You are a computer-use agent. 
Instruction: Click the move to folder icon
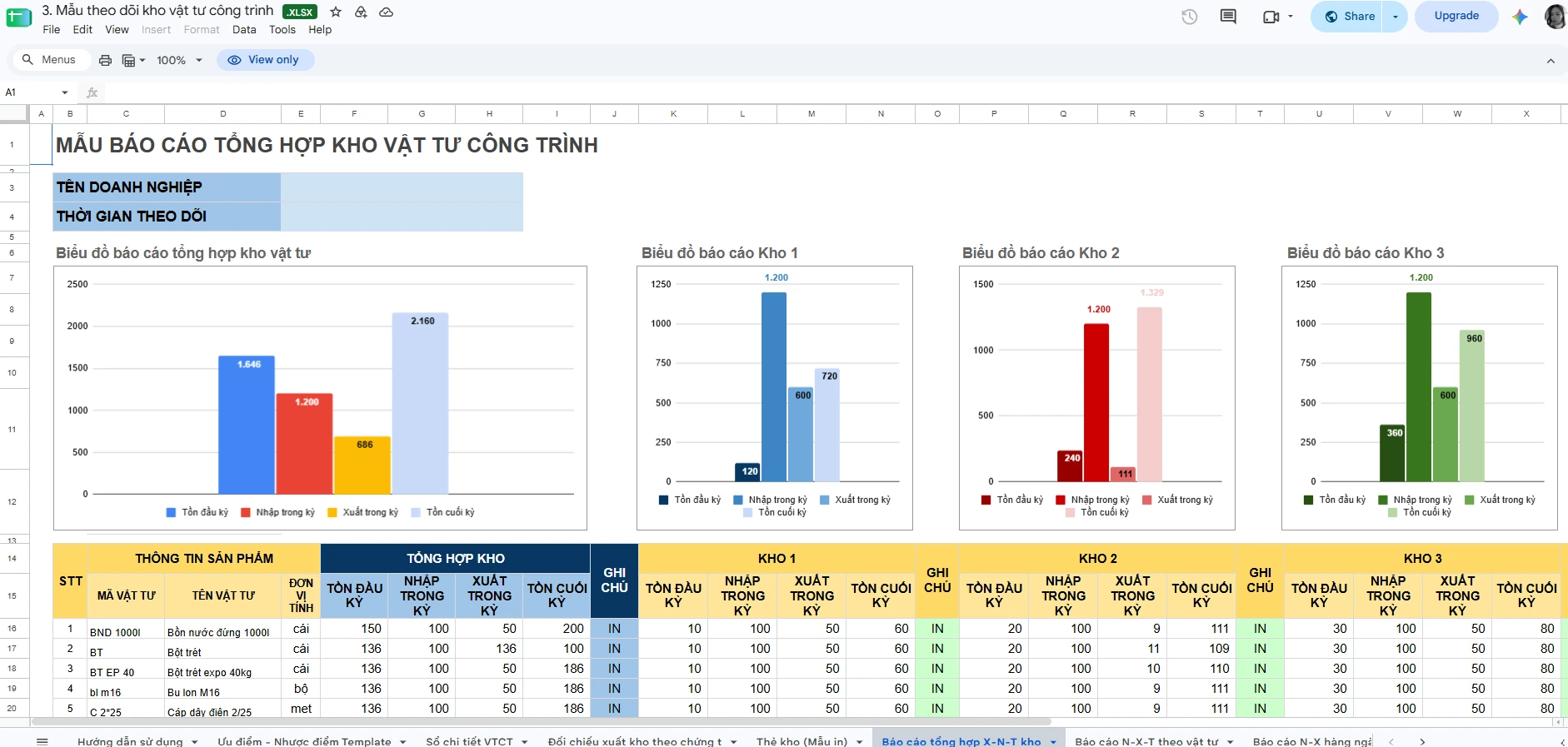point(361,12)
